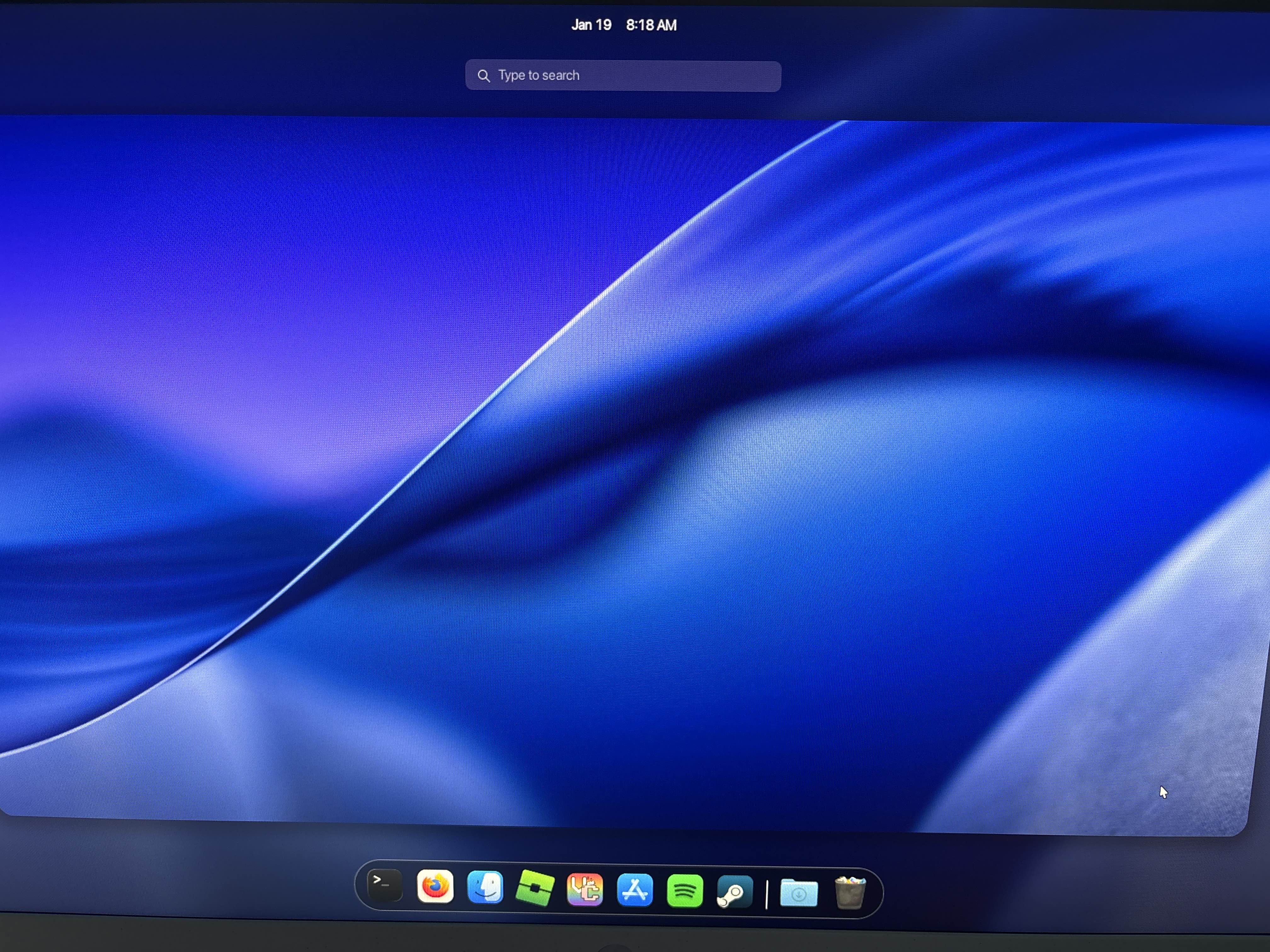1270x952 pixels.
Task: Open the Downloads folder in the dock
Action: click(x=798, y=893)
